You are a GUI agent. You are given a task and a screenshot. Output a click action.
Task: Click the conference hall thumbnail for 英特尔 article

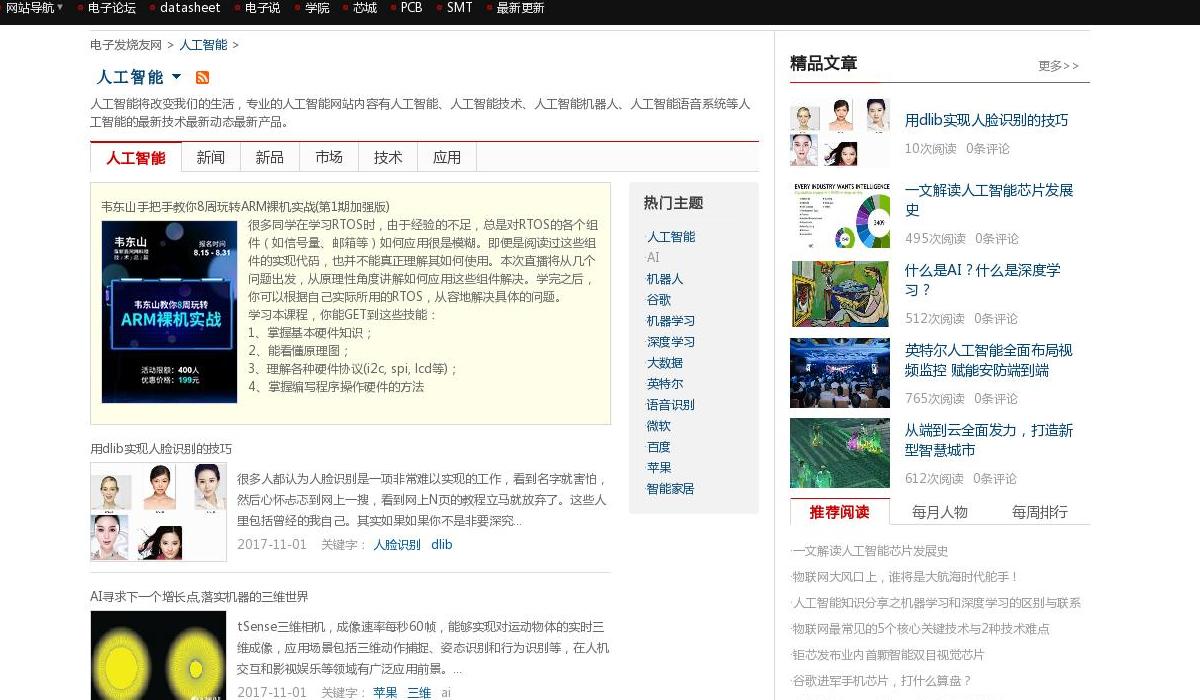tap(840, 374)
